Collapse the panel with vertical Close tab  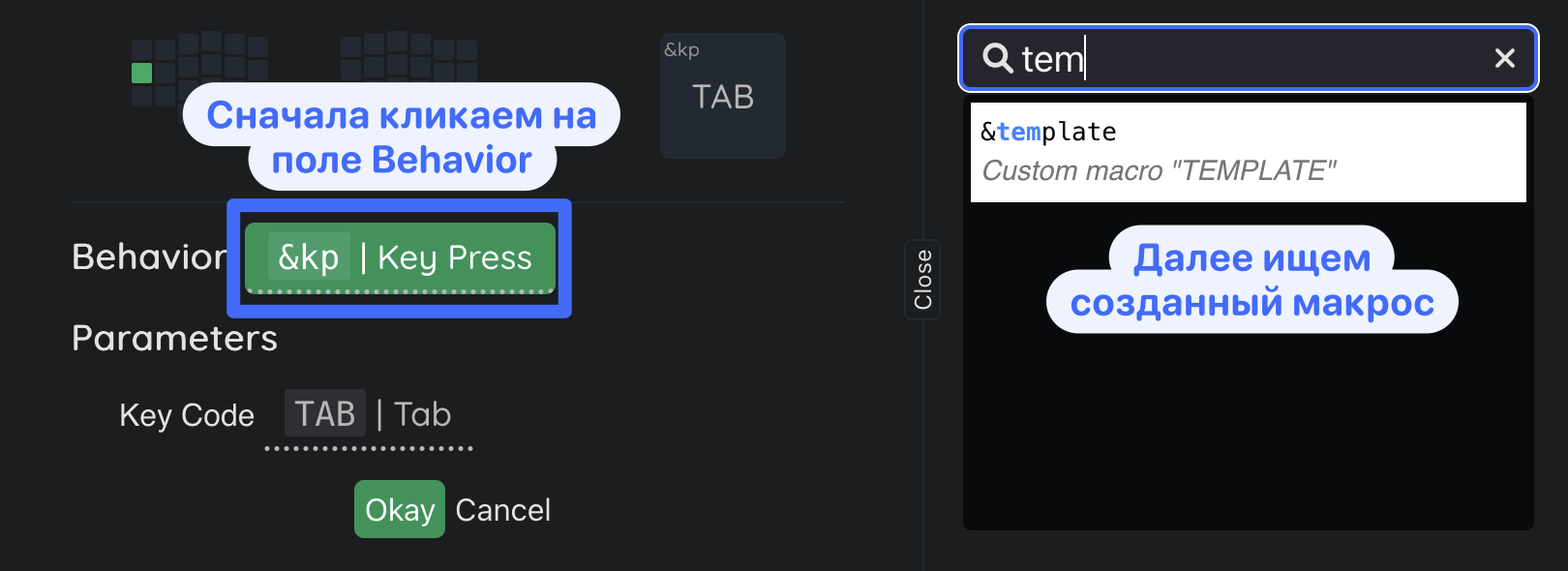click(922, 280)
